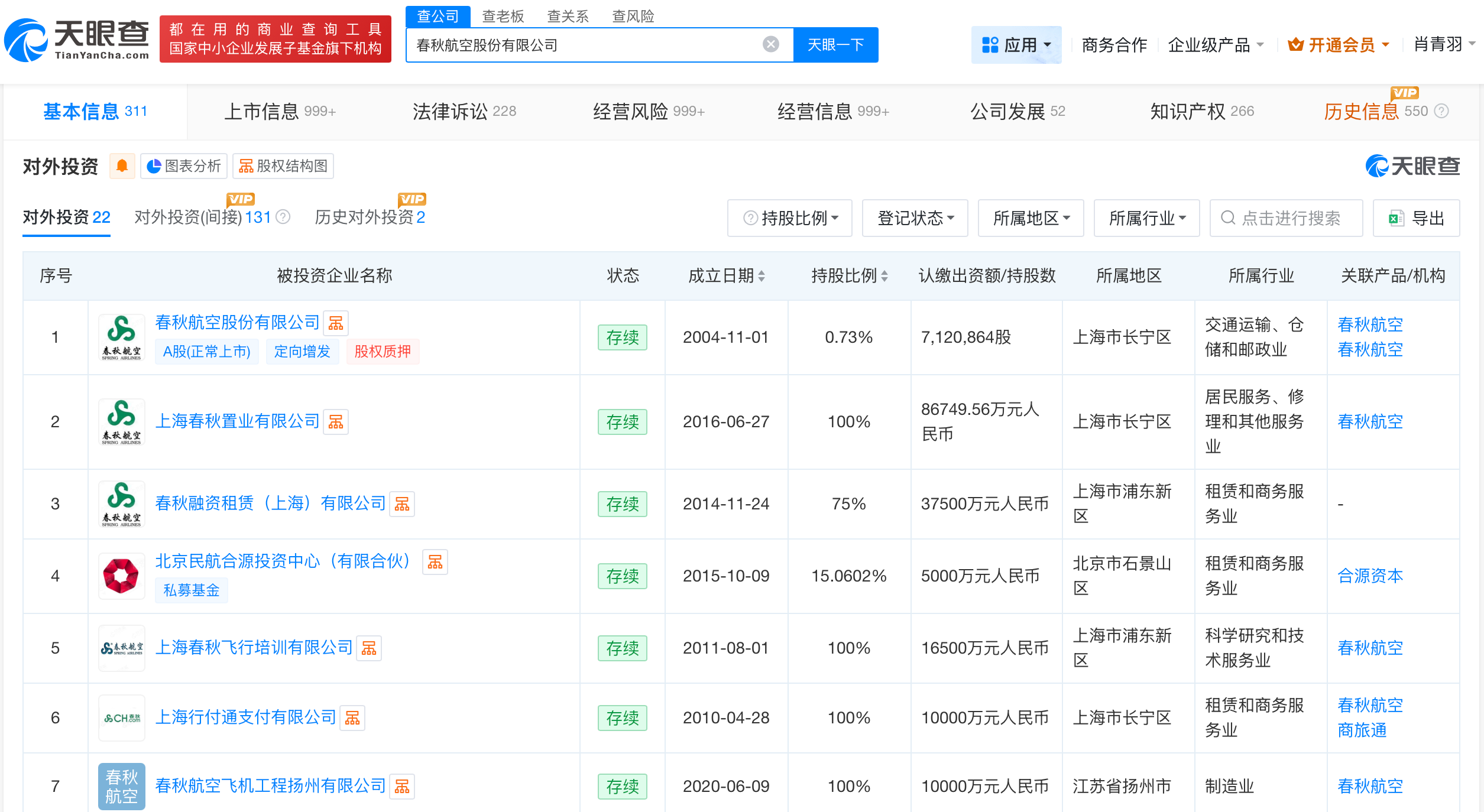Open equity chart icon beside 春秋融资租赁（上海）有限公司
The width and height of the screenshot is (1484, 812).
[402, 504]
